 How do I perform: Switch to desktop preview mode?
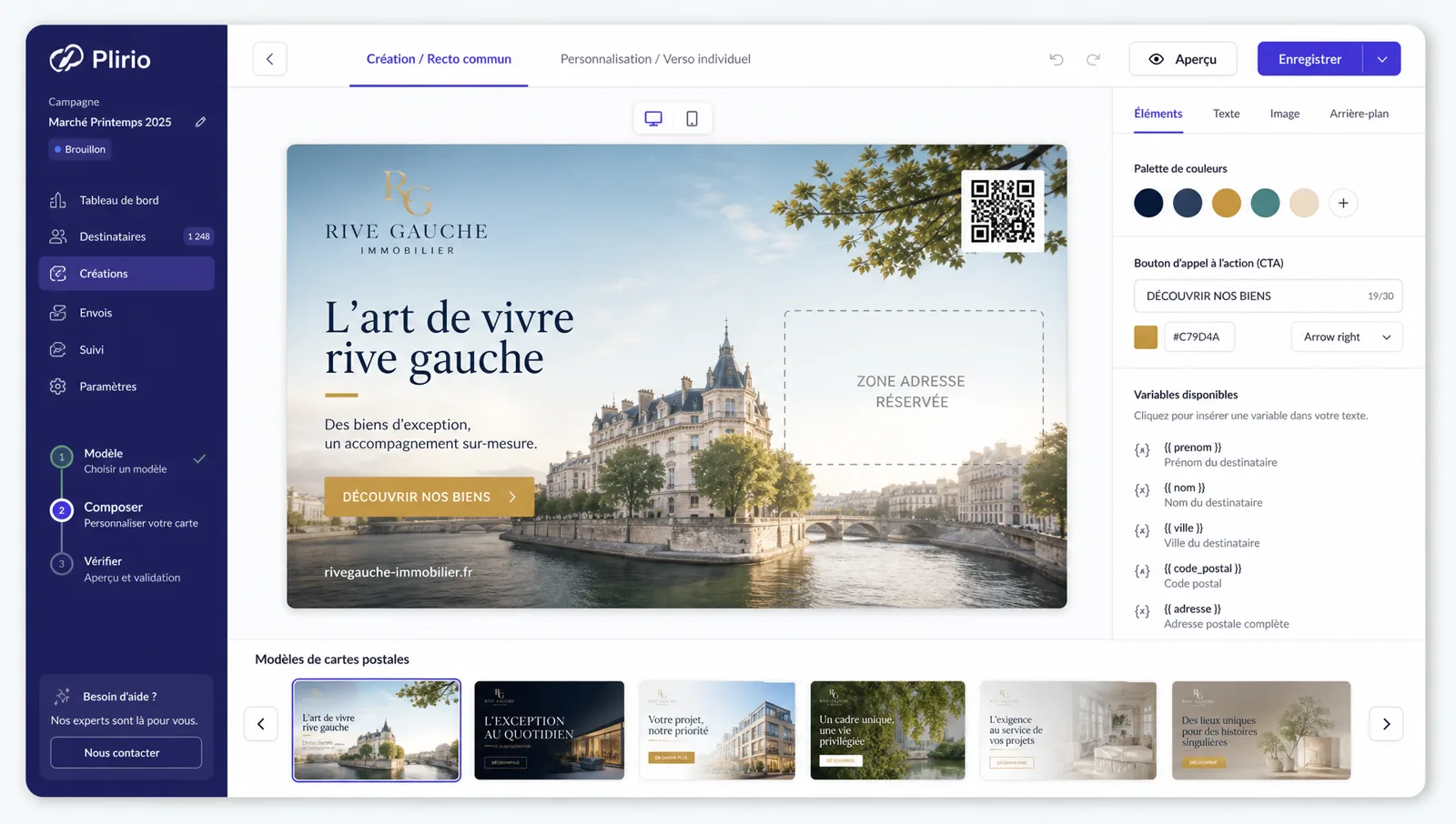click(653, 118)
